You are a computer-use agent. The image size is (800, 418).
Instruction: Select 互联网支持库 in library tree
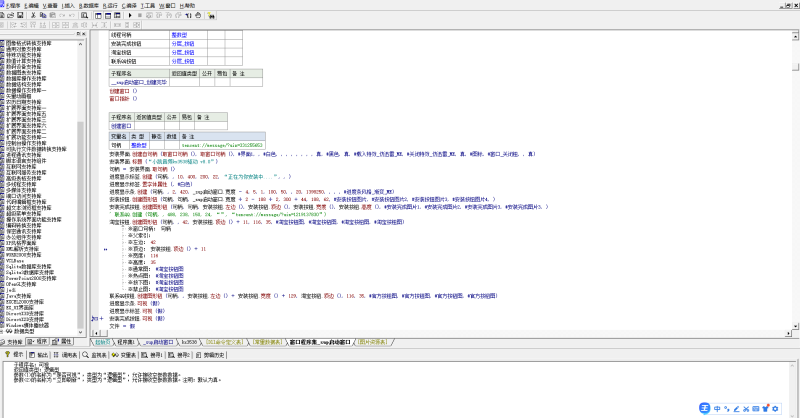click(21, 167)
